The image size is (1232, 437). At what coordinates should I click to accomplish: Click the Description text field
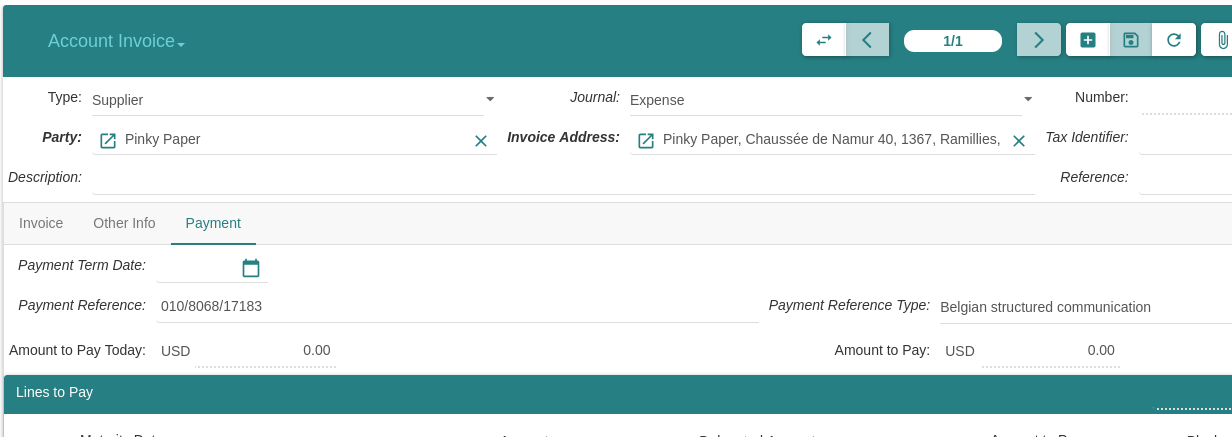point(563,178)
